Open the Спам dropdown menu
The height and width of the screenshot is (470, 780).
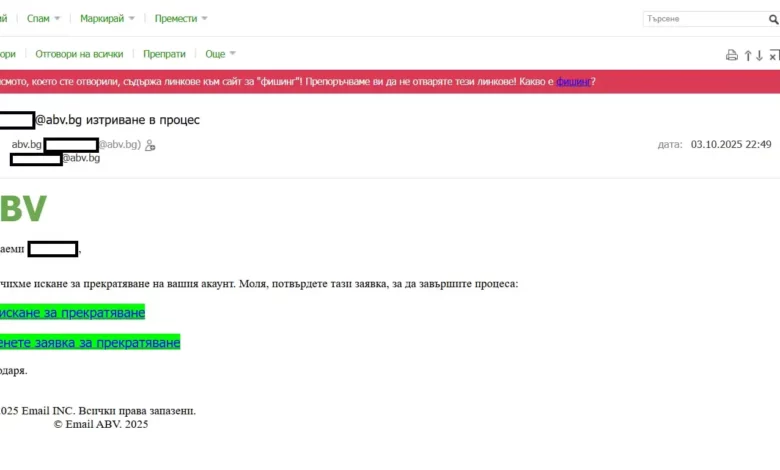click(x=43, y=18)
